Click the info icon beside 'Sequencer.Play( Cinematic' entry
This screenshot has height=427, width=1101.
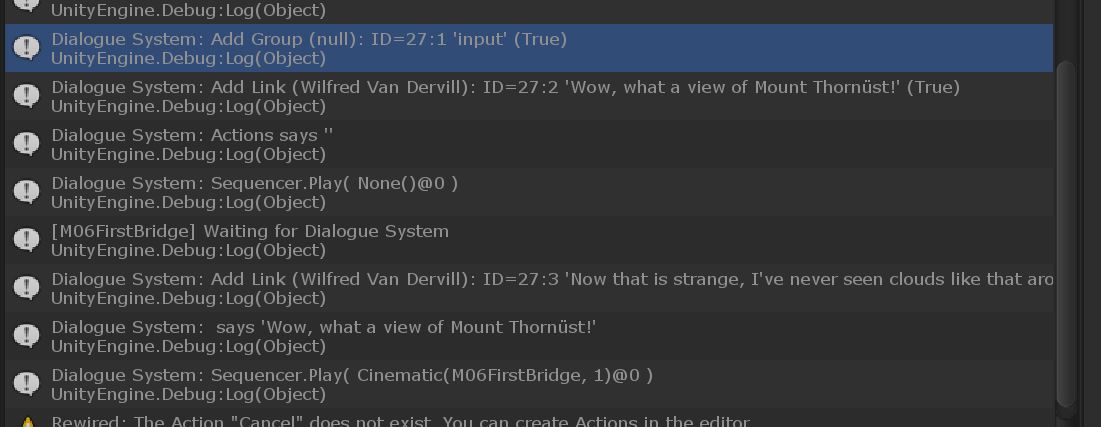(27, 384)
